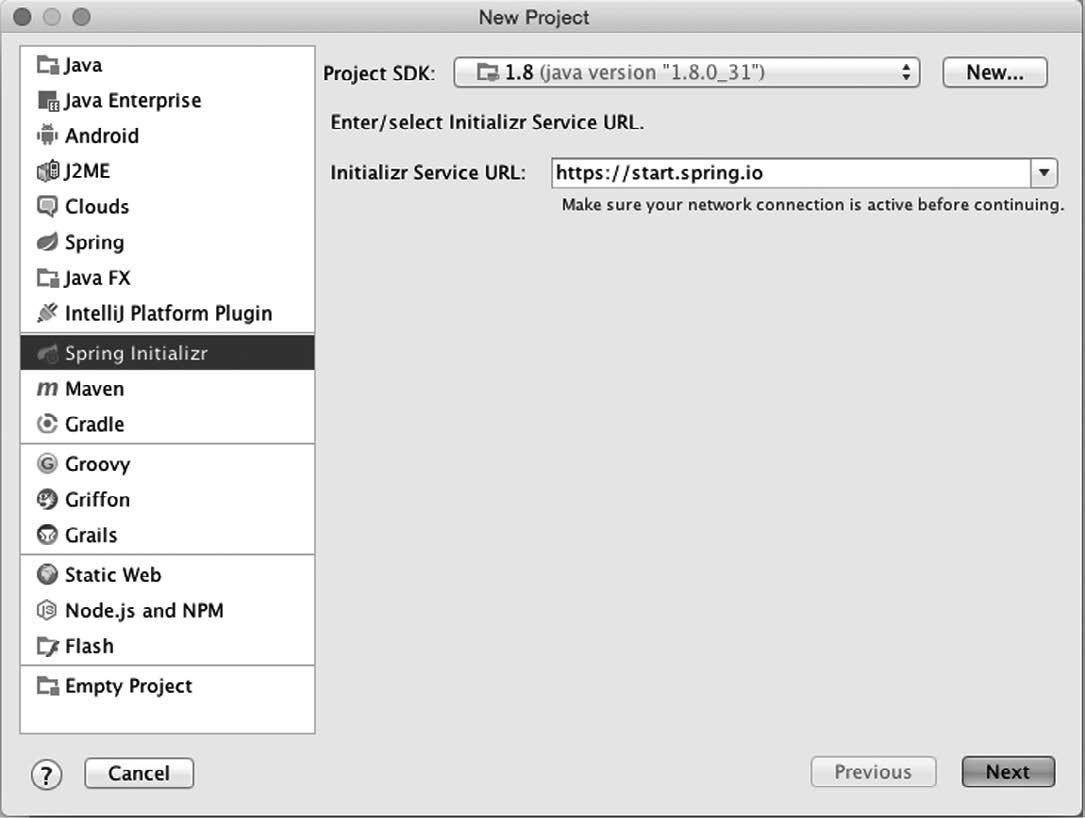Click the Groovy 'G' icon
1085x818 pixels.
coord(47,464)
